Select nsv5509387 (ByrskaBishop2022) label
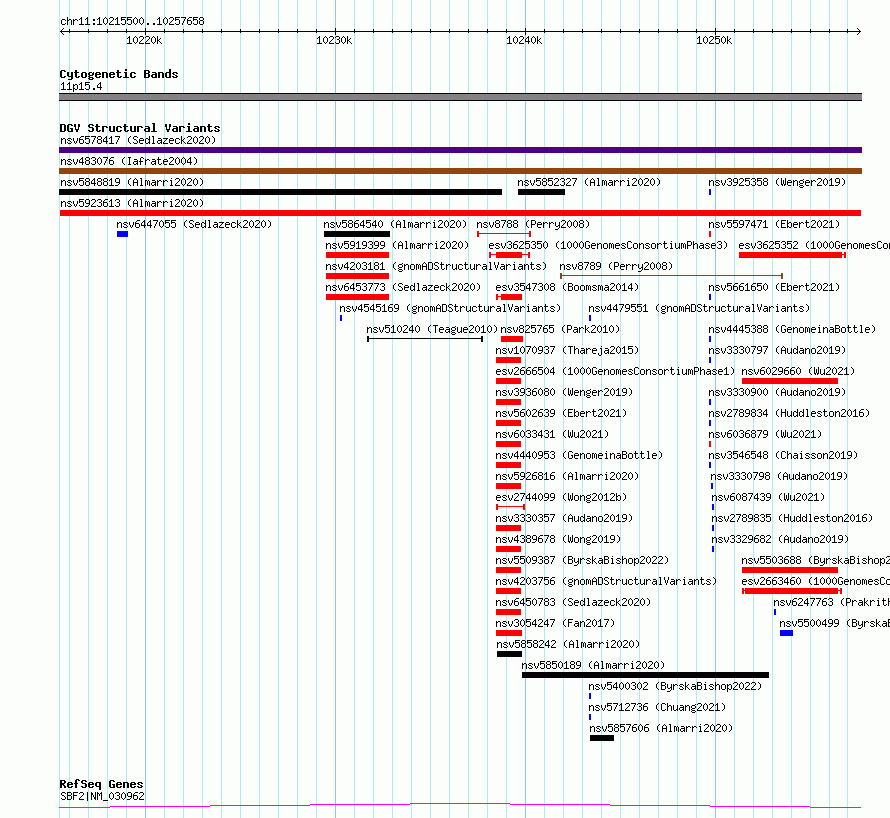Viewport: 890px width, 818px height. click(582, 560)
